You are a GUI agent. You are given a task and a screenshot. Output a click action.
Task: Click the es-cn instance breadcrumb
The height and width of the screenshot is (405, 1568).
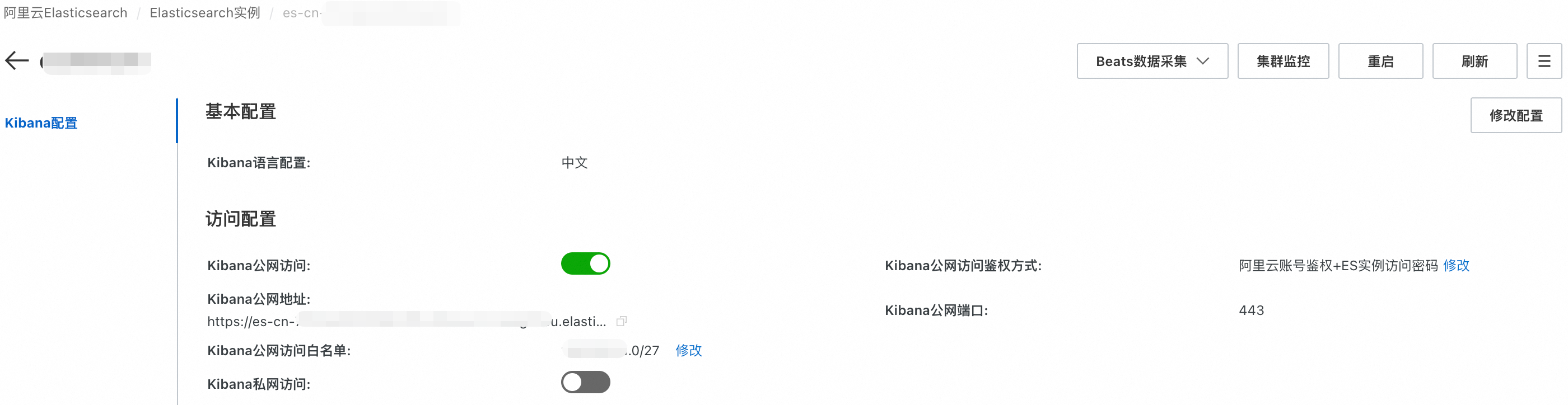(x=371, y=13)
